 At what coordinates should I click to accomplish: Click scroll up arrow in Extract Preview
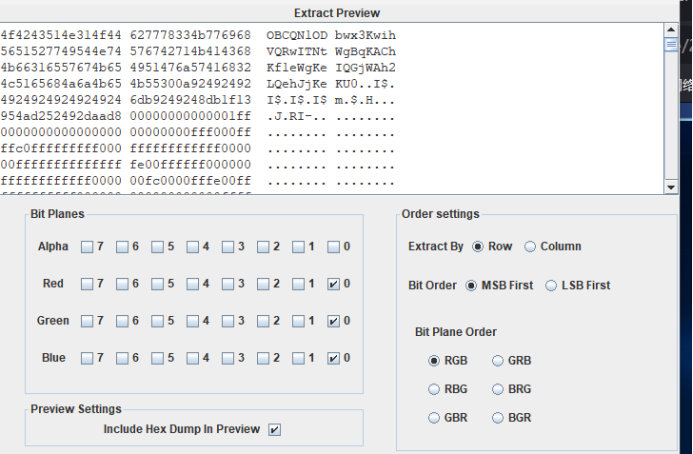point(671,31)
